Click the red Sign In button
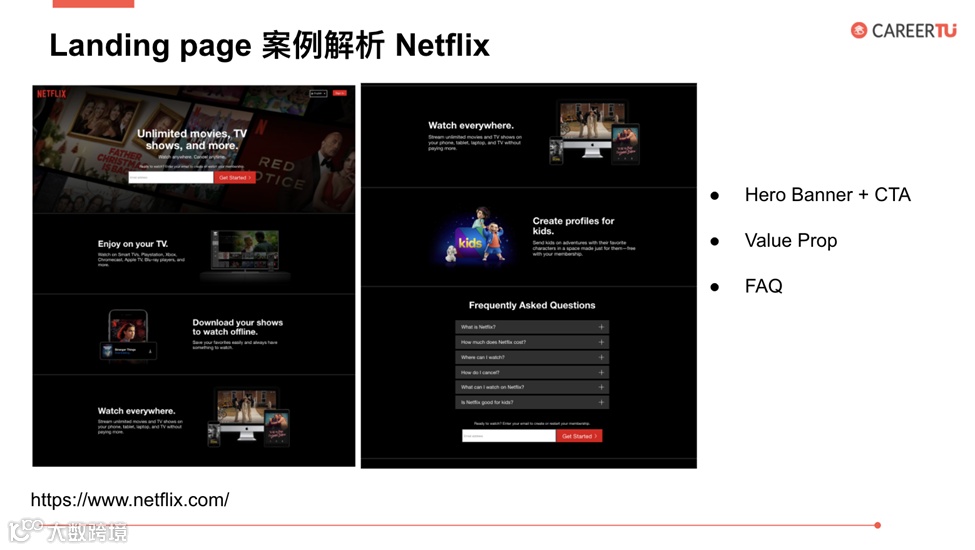Screen dimensions: 975x550 [340, 93]
